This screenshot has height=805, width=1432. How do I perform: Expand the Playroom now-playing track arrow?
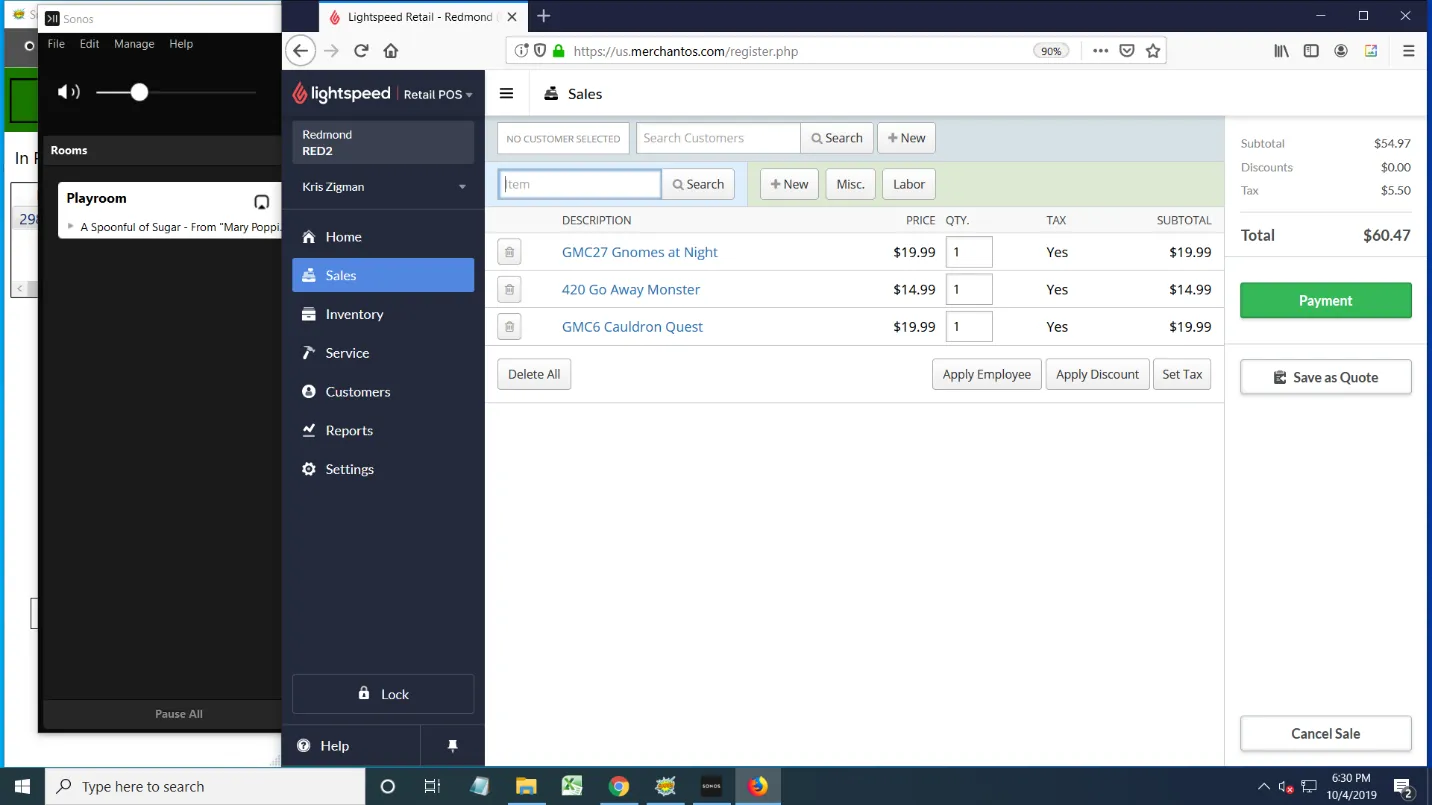[x=70, y=227]
